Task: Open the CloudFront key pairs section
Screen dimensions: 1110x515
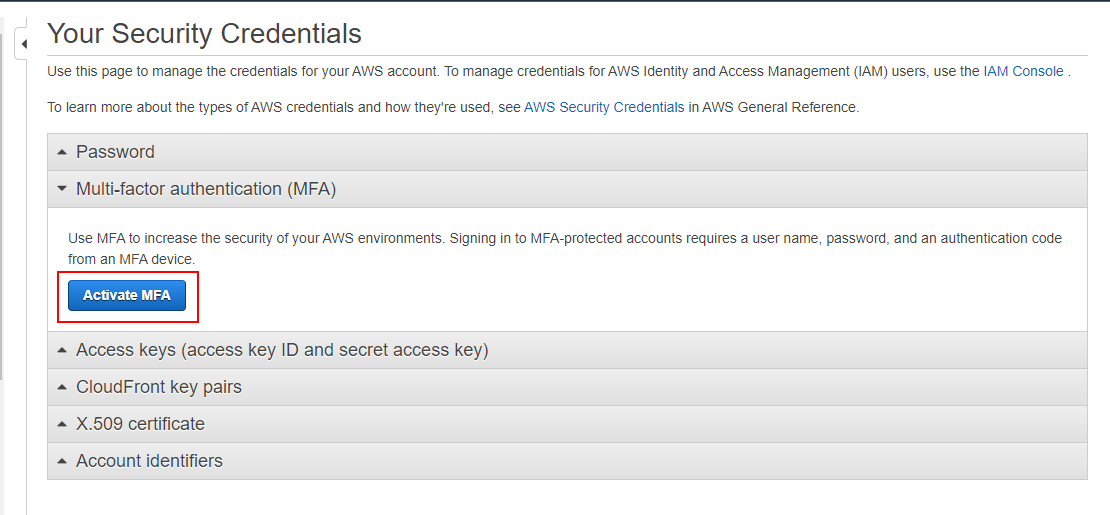Action: 567,387
